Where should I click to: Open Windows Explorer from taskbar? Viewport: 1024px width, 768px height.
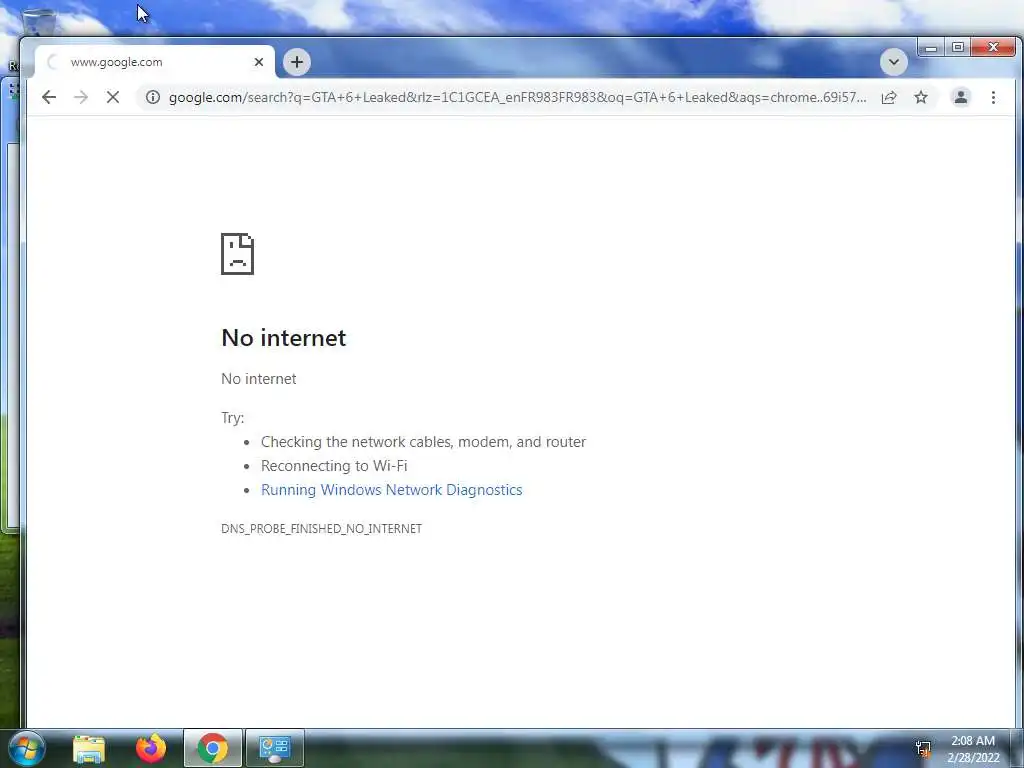(x=89, y=748)
